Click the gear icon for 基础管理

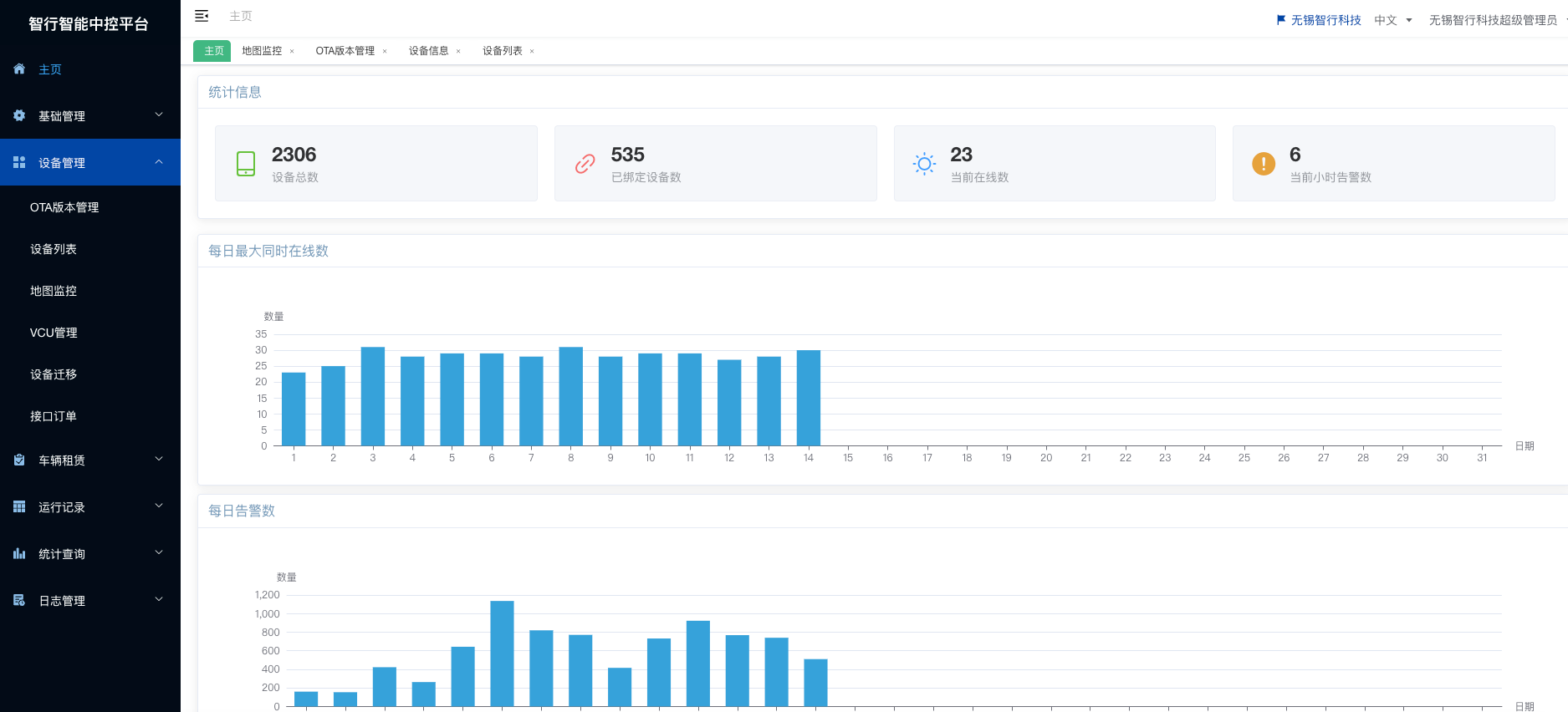19,115
